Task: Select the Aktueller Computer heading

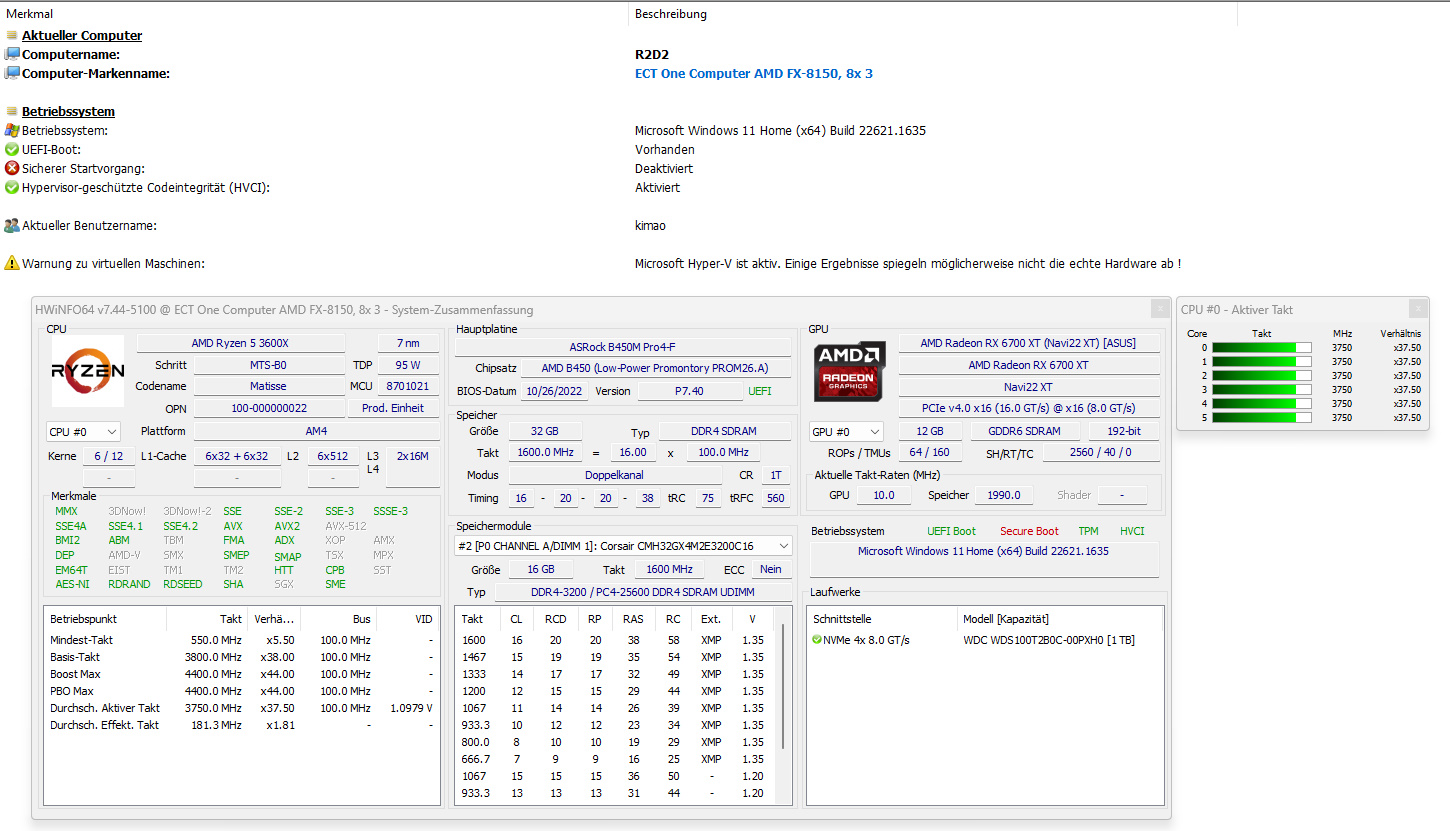Action: 82,35
